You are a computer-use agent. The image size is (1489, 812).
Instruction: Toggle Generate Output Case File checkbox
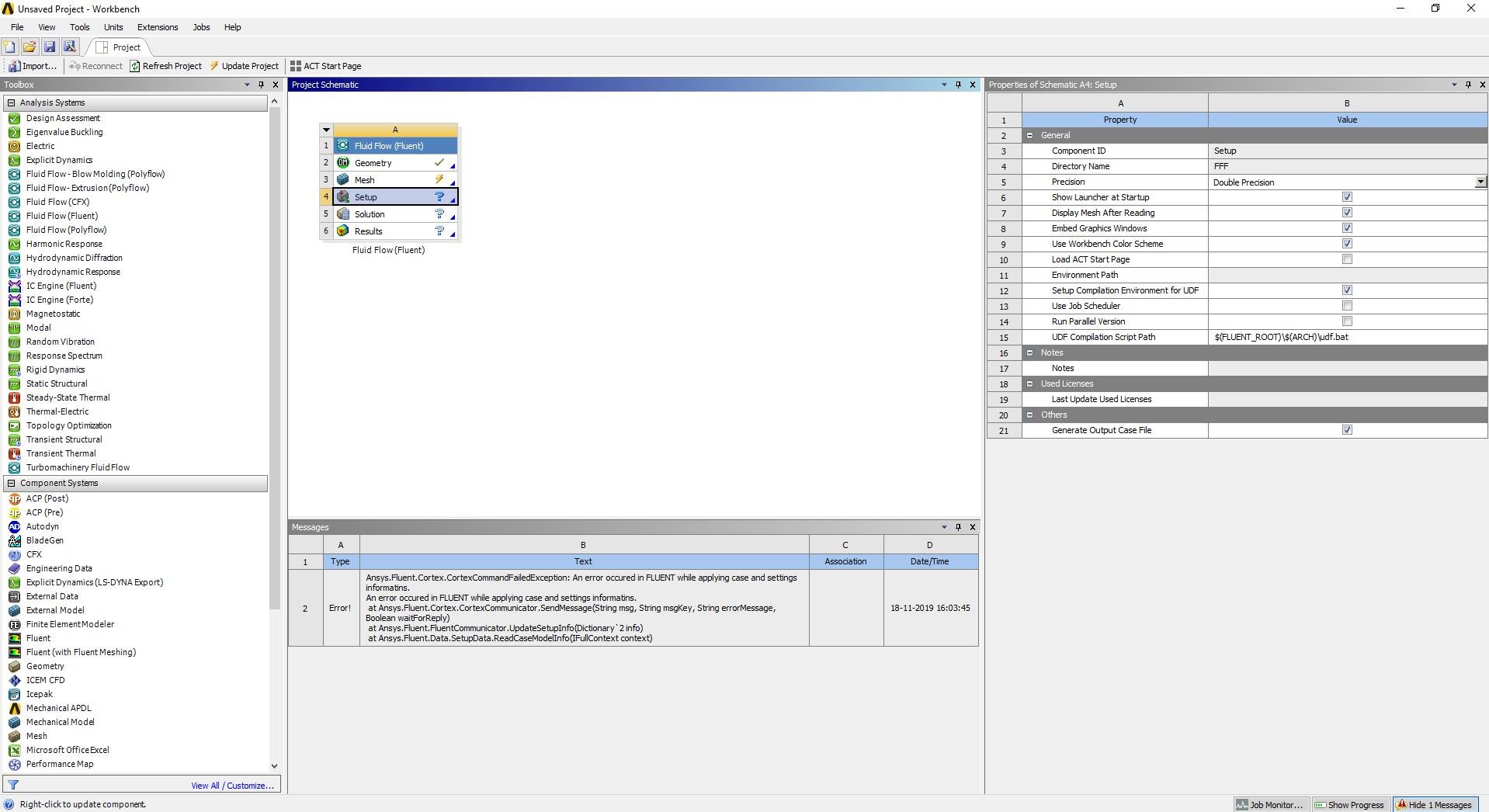pos(1347,430)
